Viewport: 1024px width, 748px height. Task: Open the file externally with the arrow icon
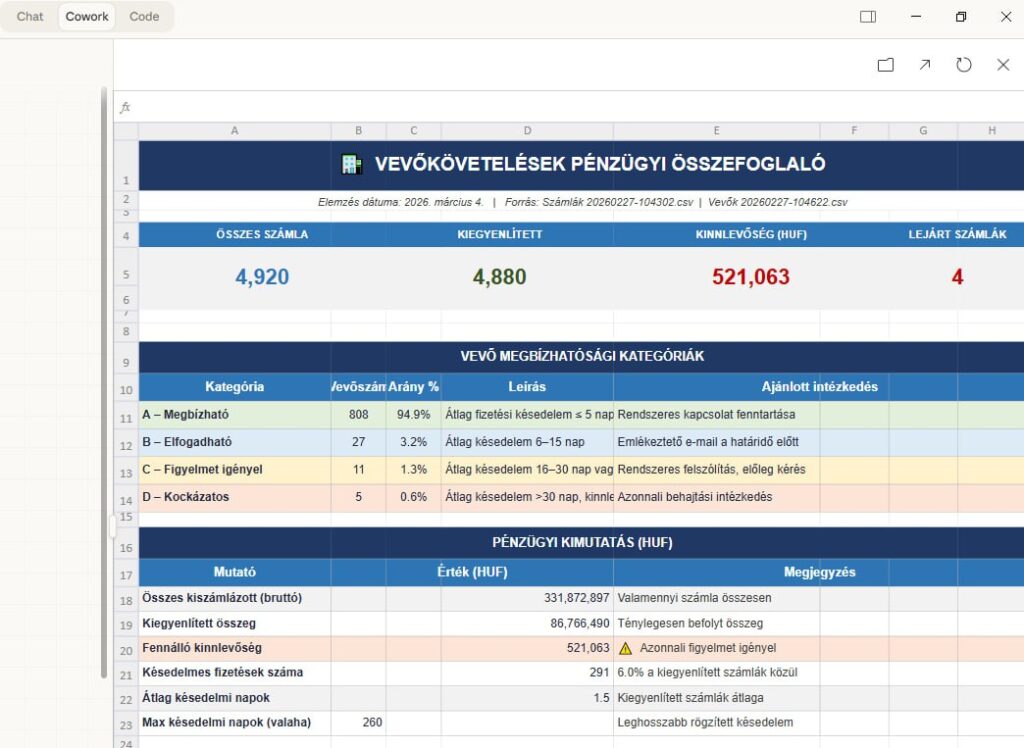(924, 65)
